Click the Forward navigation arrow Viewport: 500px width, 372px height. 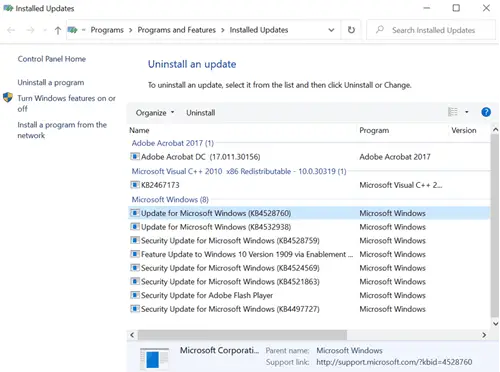pyautogui.click(x=30, y=30)
